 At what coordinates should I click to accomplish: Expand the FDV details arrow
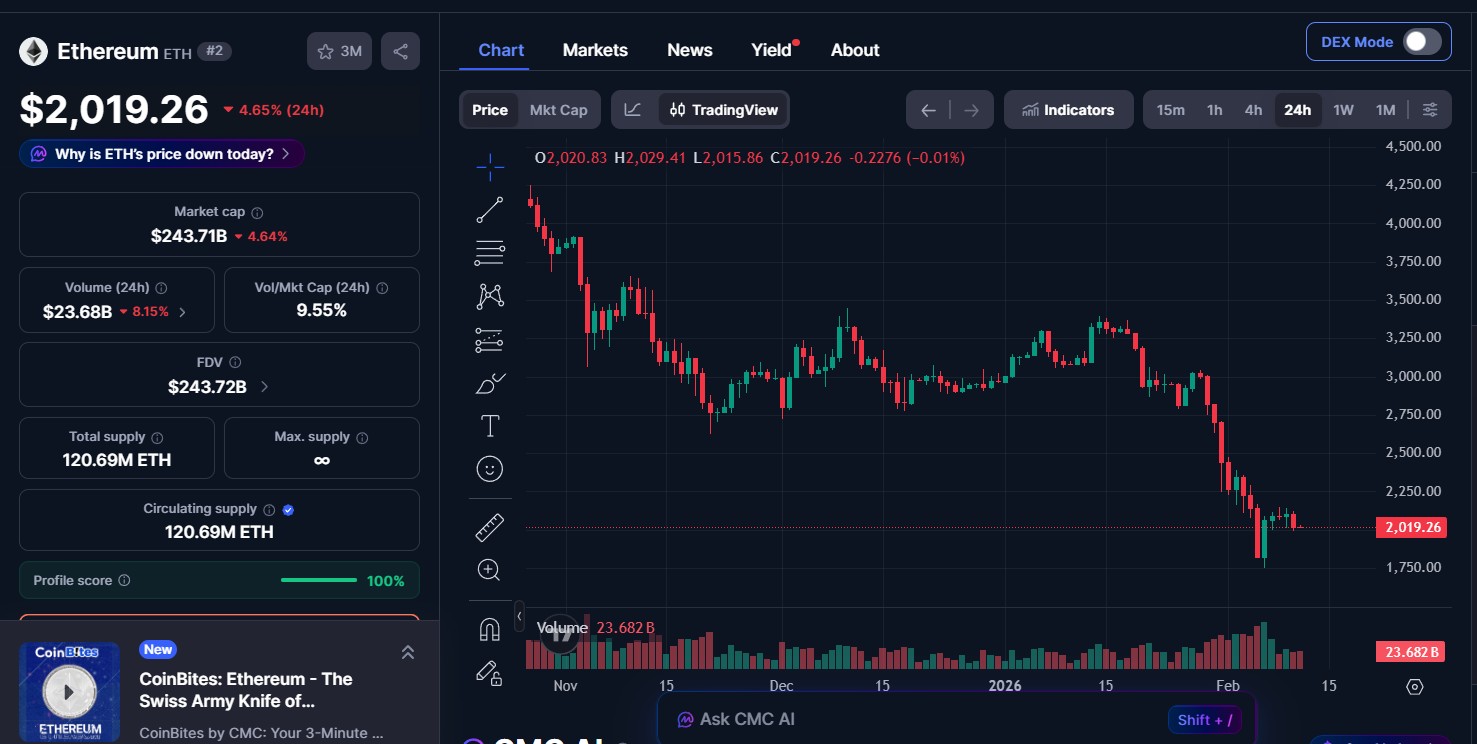click(x=264, y=386)
